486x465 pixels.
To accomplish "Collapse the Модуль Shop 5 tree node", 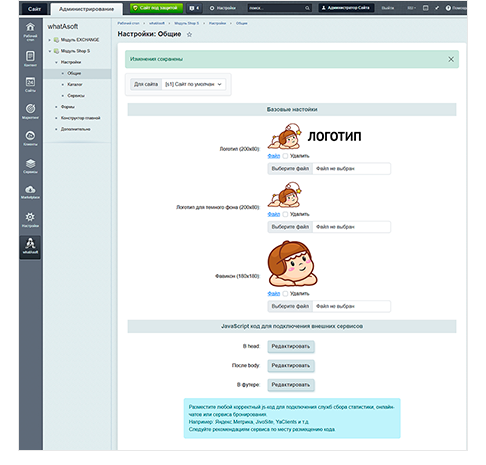I will pos(50,51).
